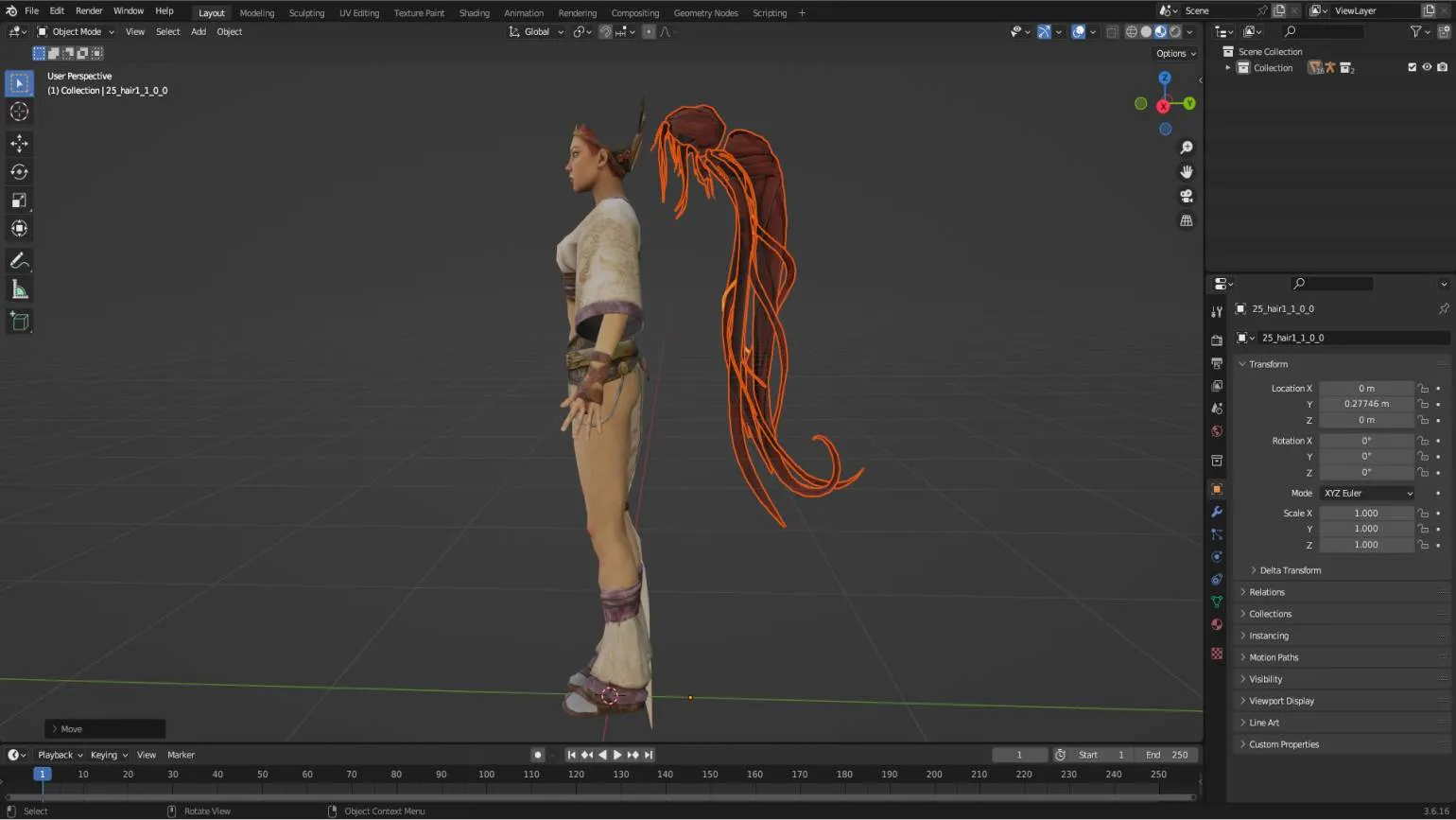Screen dimensions: 1456x820
Task: Uncheck the Collection exclude checkbox
Action: (x=1412, y=67)
